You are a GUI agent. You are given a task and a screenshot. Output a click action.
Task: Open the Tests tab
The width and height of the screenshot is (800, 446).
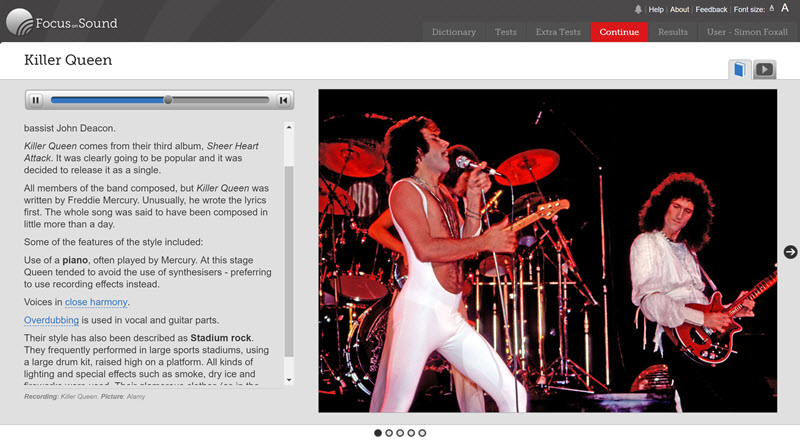click(x=506, y=32)
